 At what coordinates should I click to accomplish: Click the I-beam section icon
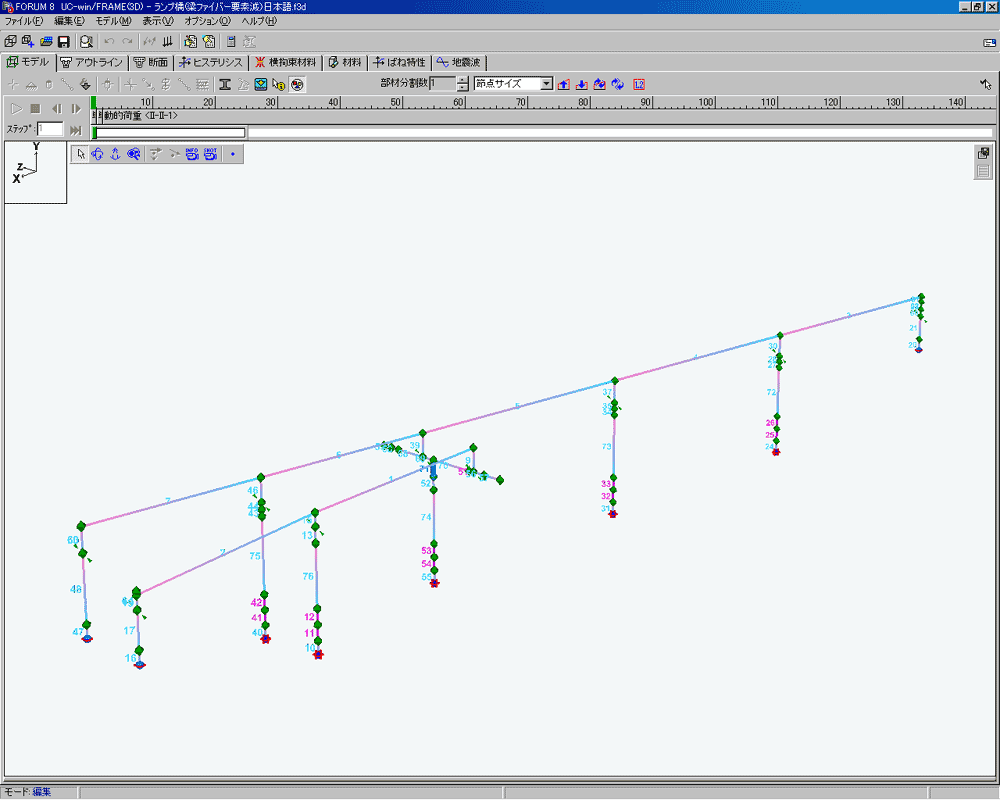tap(225, 85)
